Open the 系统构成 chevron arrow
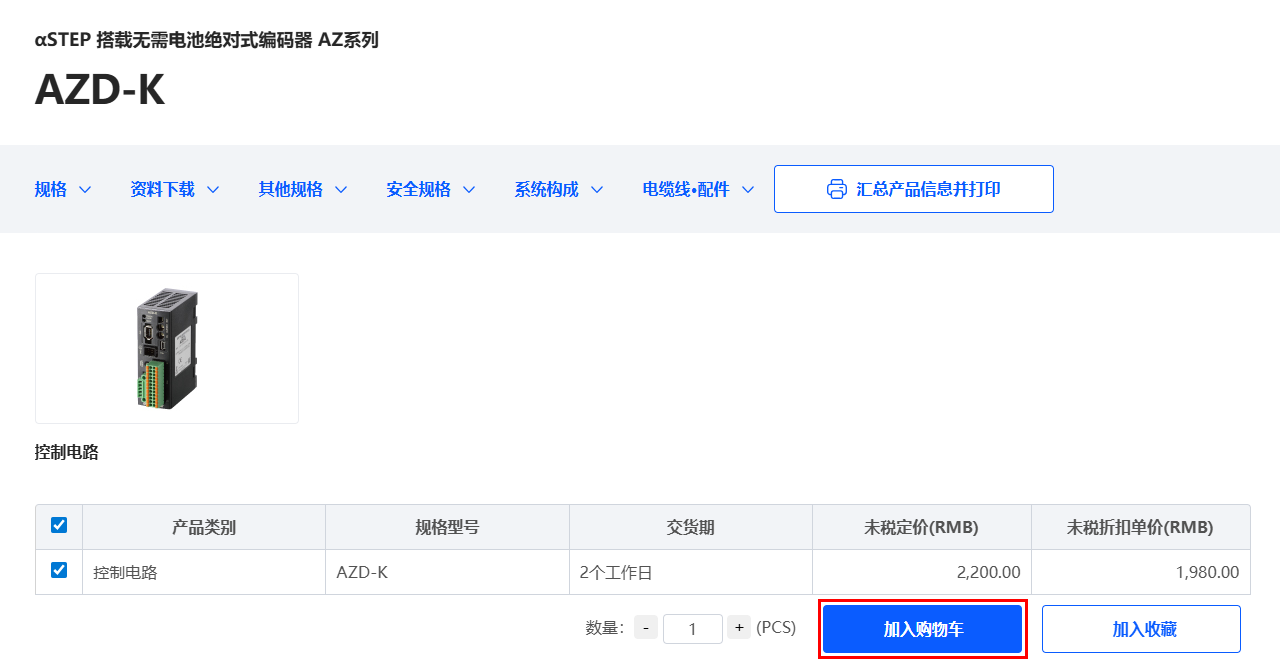This screenshot has height=668, width=1280. [597, 190]
